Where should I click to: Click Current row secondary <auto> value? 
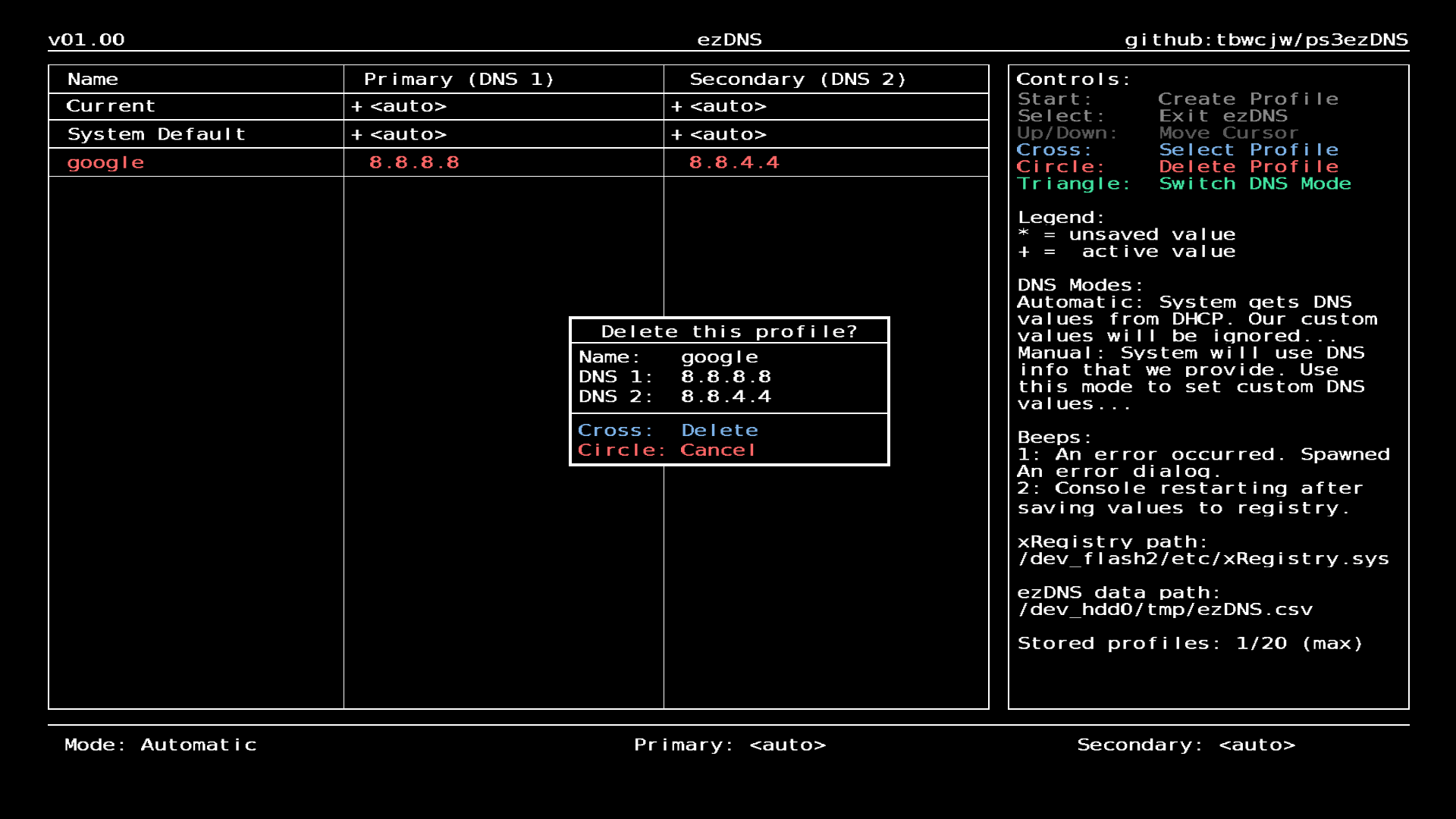point(719,106)
